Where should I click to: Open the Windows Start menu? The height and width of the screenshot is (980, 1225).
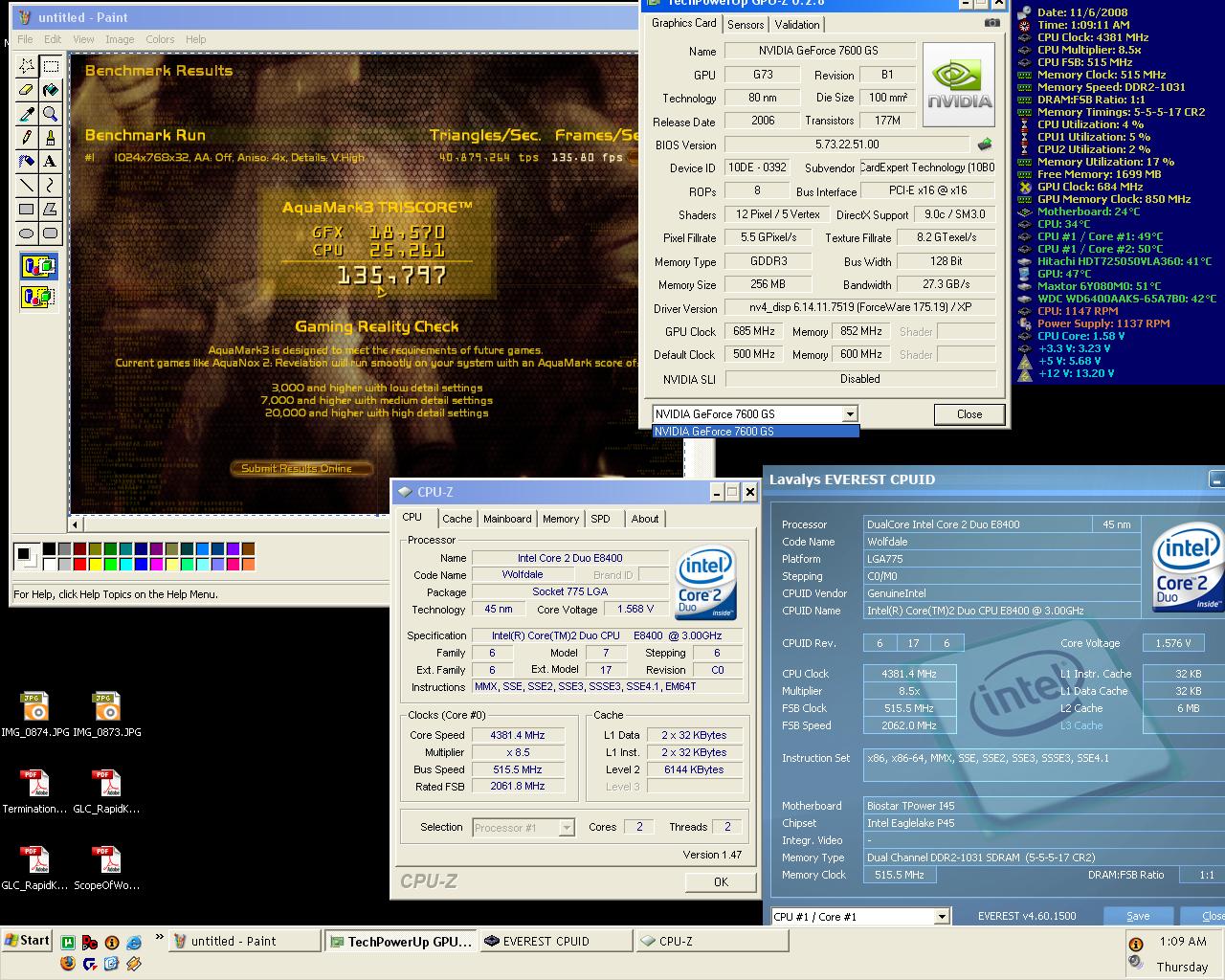[28, 941]
